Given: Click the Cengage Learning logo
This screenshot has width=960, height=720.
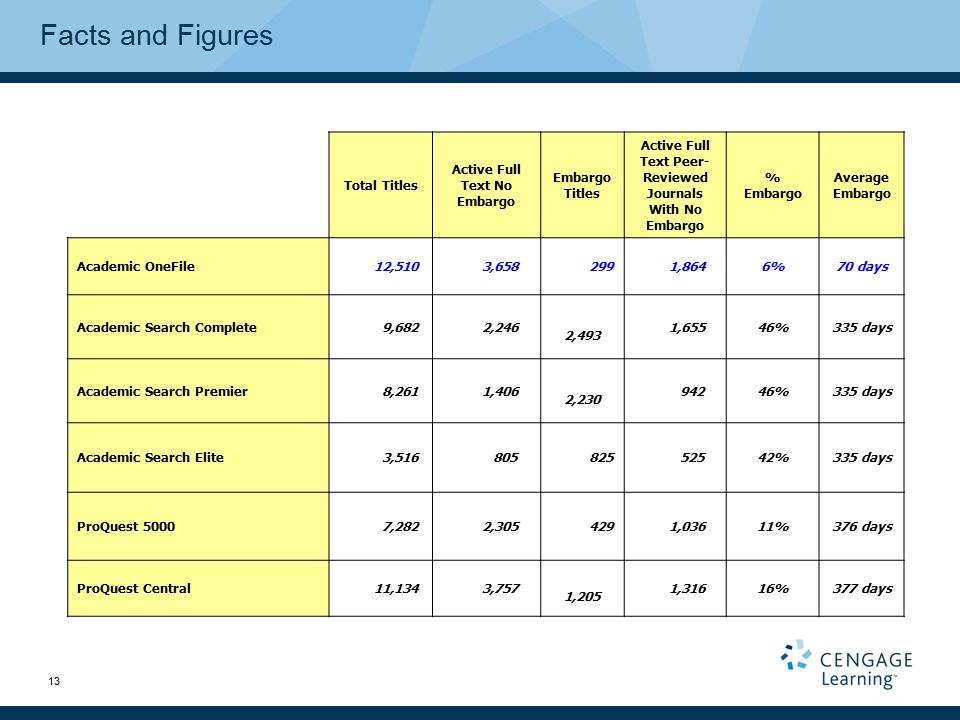Looking at the screenshot, I should point(847,664).
